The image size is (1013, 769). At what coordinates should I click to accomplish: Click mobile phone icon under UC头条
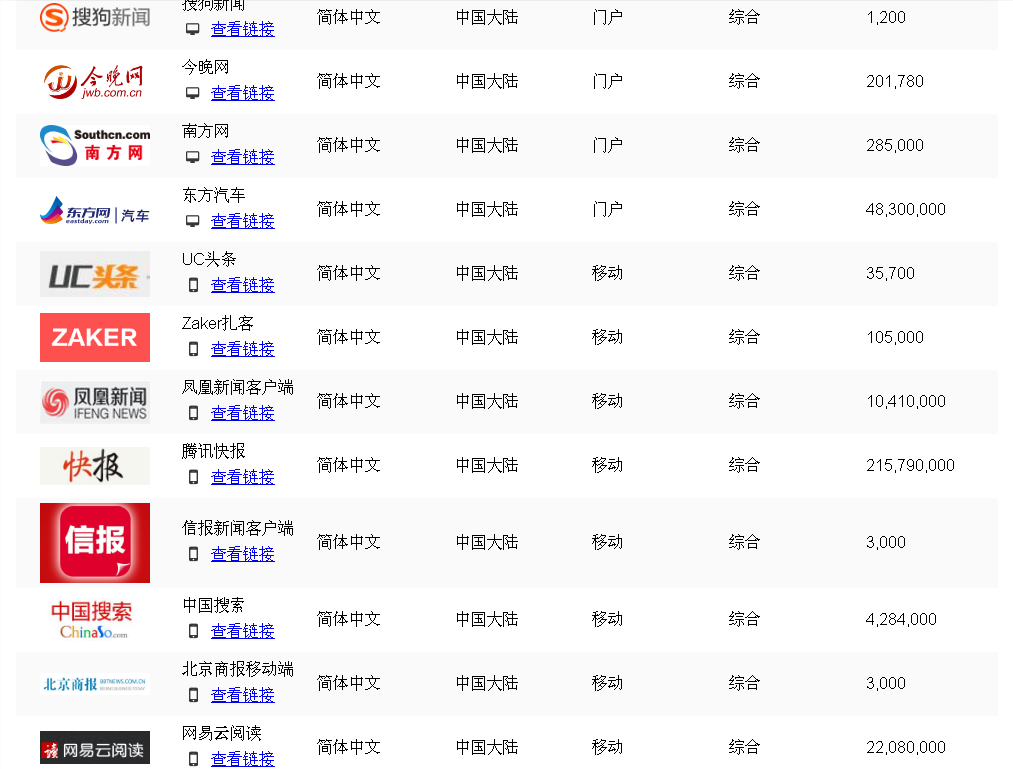tap(193, 285)
